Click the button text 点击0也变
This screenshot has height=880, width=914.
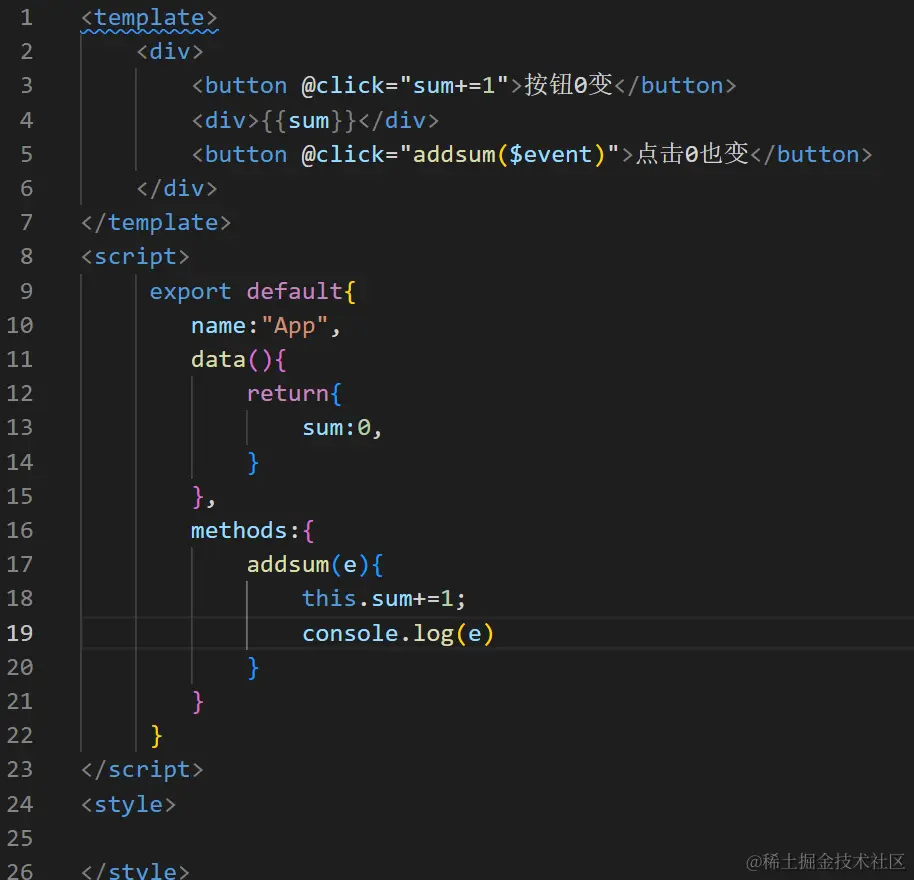click(x=692, y=154)
